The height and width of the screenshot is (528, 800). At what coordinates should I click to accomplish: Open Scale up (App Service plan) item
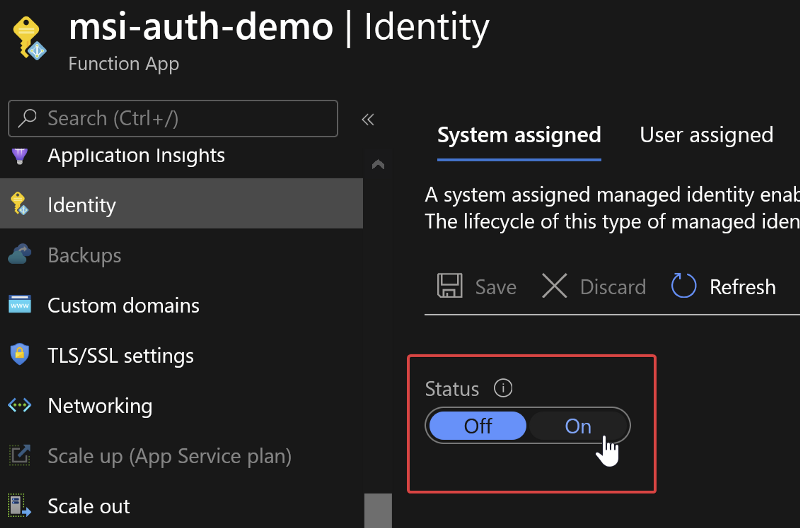(x=182, y=455)
